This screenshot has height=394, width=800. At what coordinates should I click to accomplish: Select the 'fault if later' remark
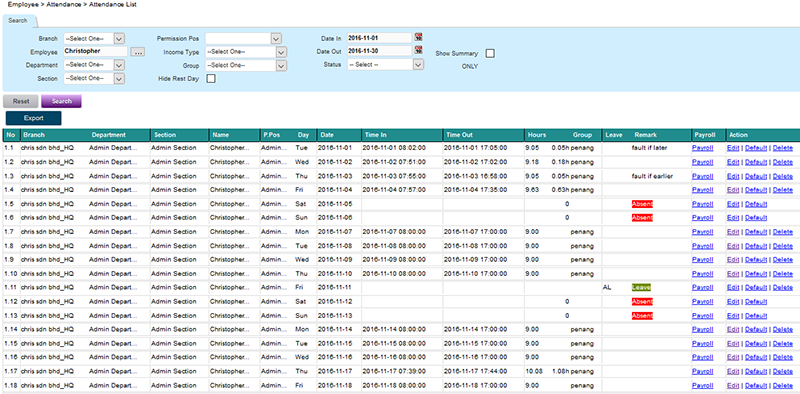click(649, 148)
